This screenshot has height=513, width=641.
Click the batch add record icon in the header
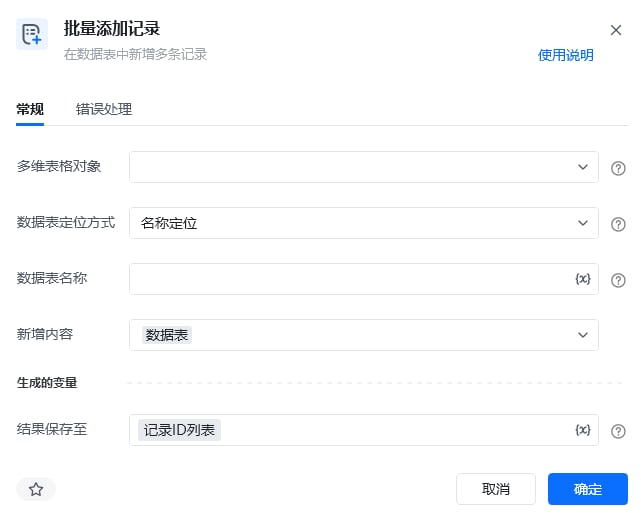click(x=32, y=34)
